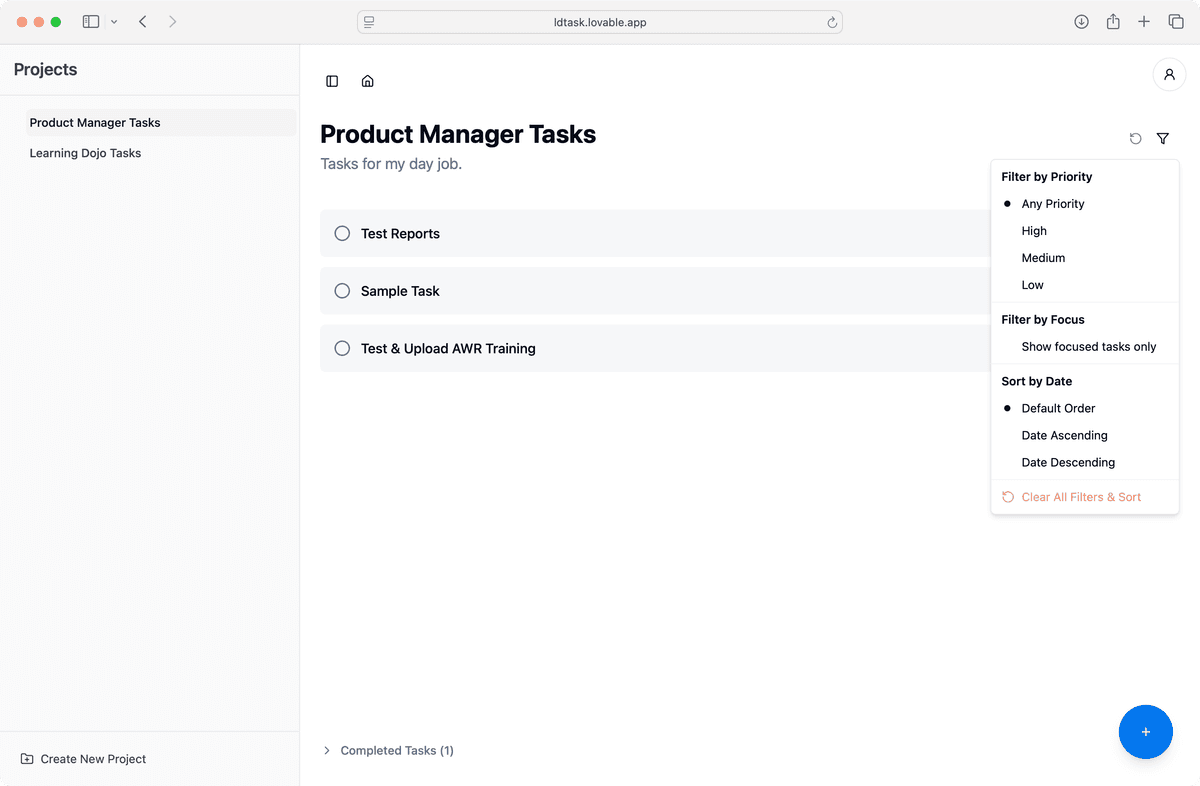Go forward with Safari forward arrow
1200x786 pixels.
[x=173, y=22]
